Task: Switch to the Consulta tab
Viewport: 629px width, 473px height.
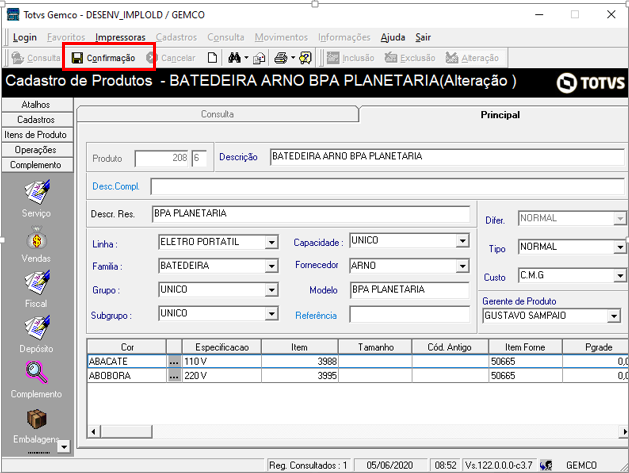Action: coord(217,114)
